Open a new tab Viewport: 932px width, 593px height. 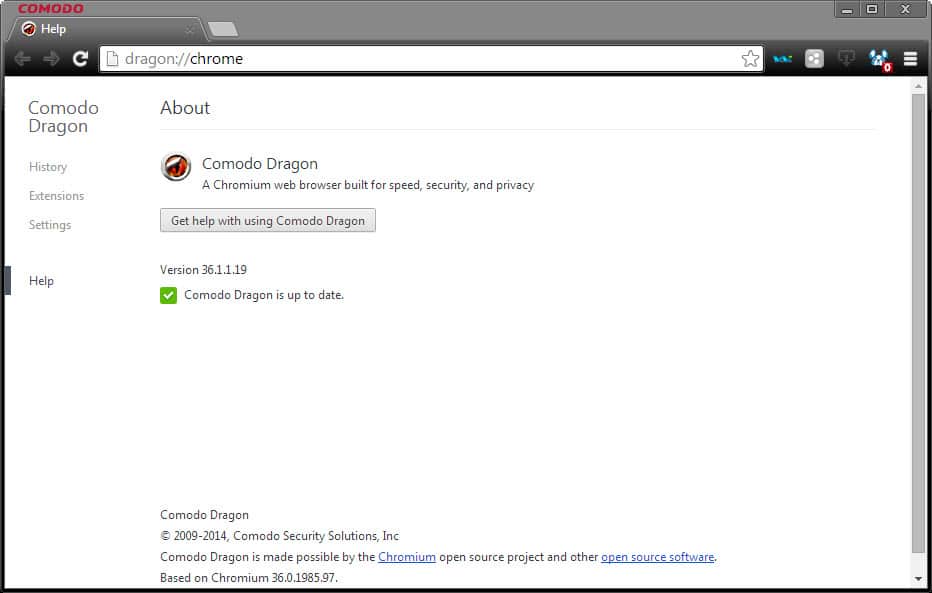tap(223, 29)
